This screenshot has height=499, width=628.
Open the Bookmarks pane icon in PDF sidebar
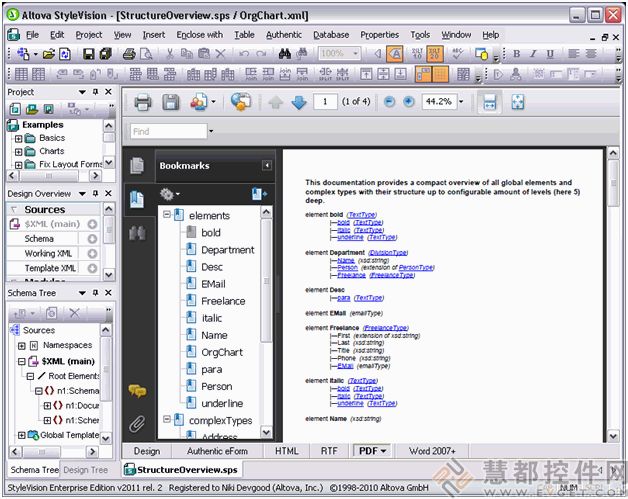point(137,198)
